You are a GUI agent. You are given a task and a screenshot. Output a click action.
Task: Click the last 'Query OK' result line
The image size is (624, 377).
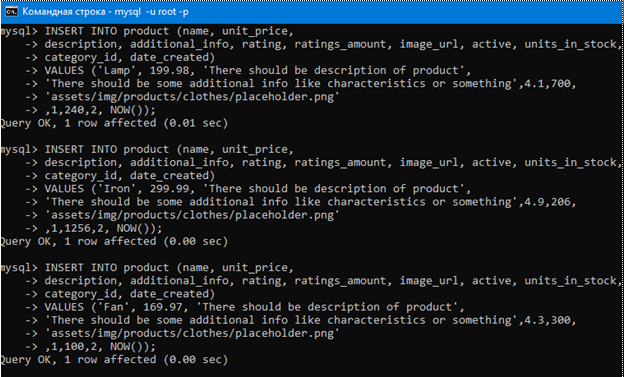(114, 359)
